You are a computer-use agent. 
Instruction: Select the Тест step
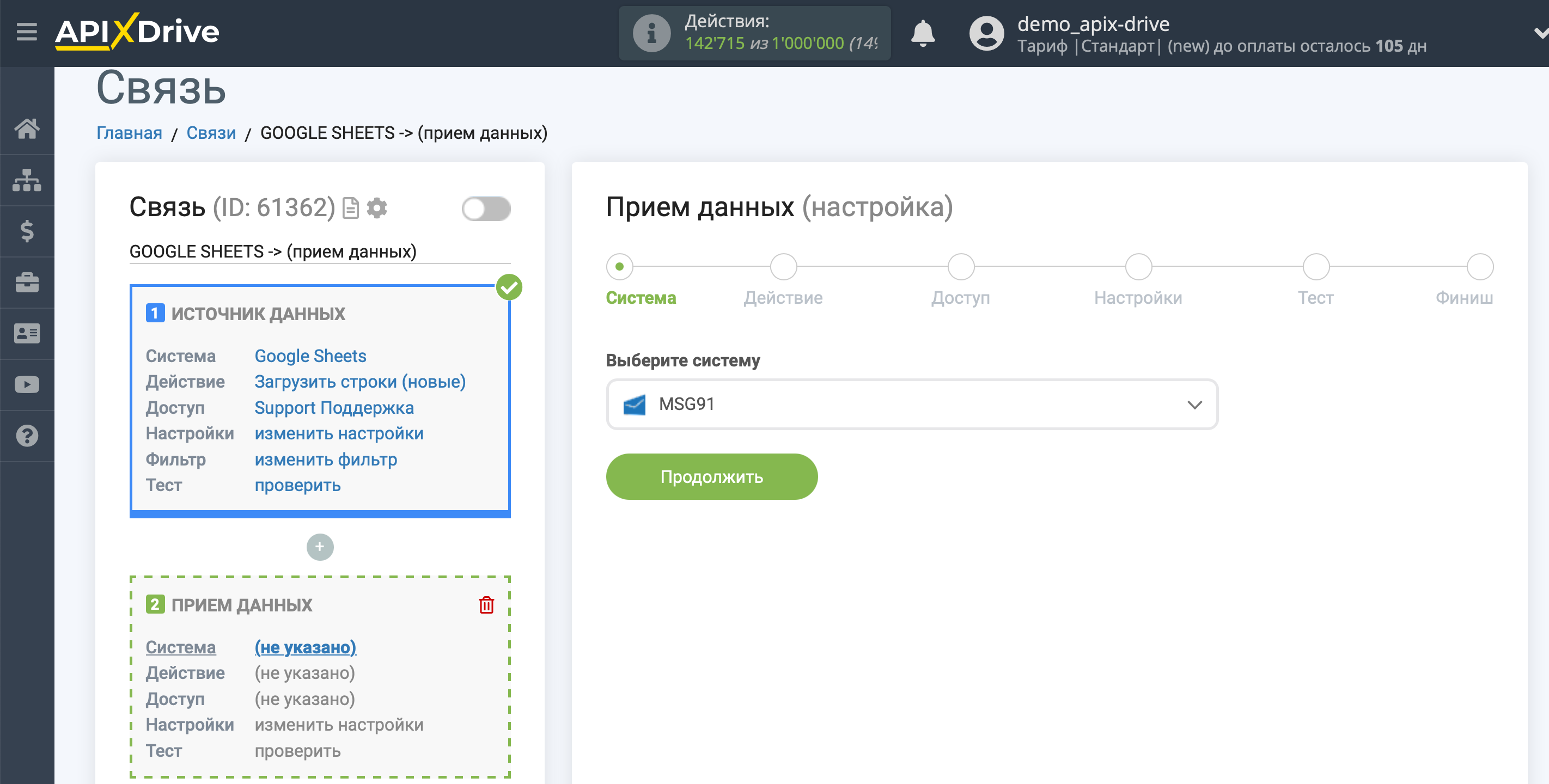coord(1316,266)
